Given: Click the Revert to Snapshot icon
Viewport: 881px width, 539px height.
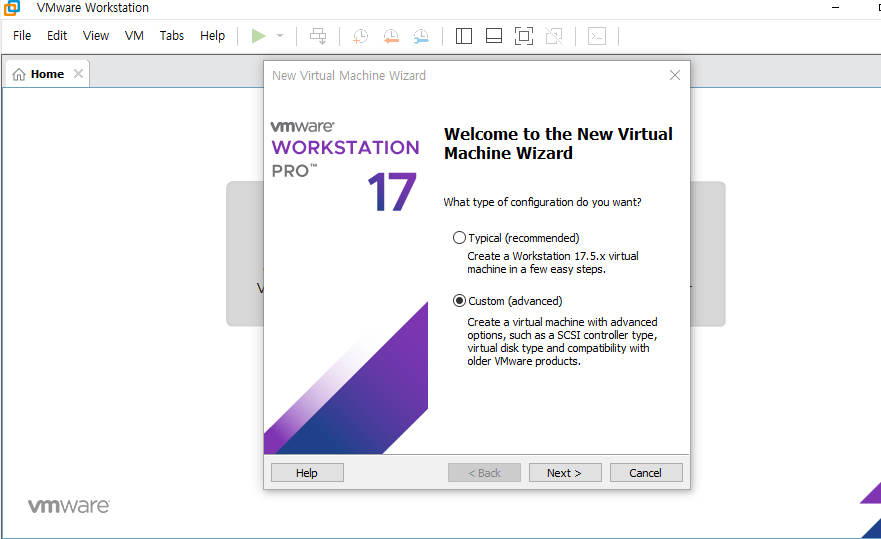Looking at the screenshot, I should [391, 36].
